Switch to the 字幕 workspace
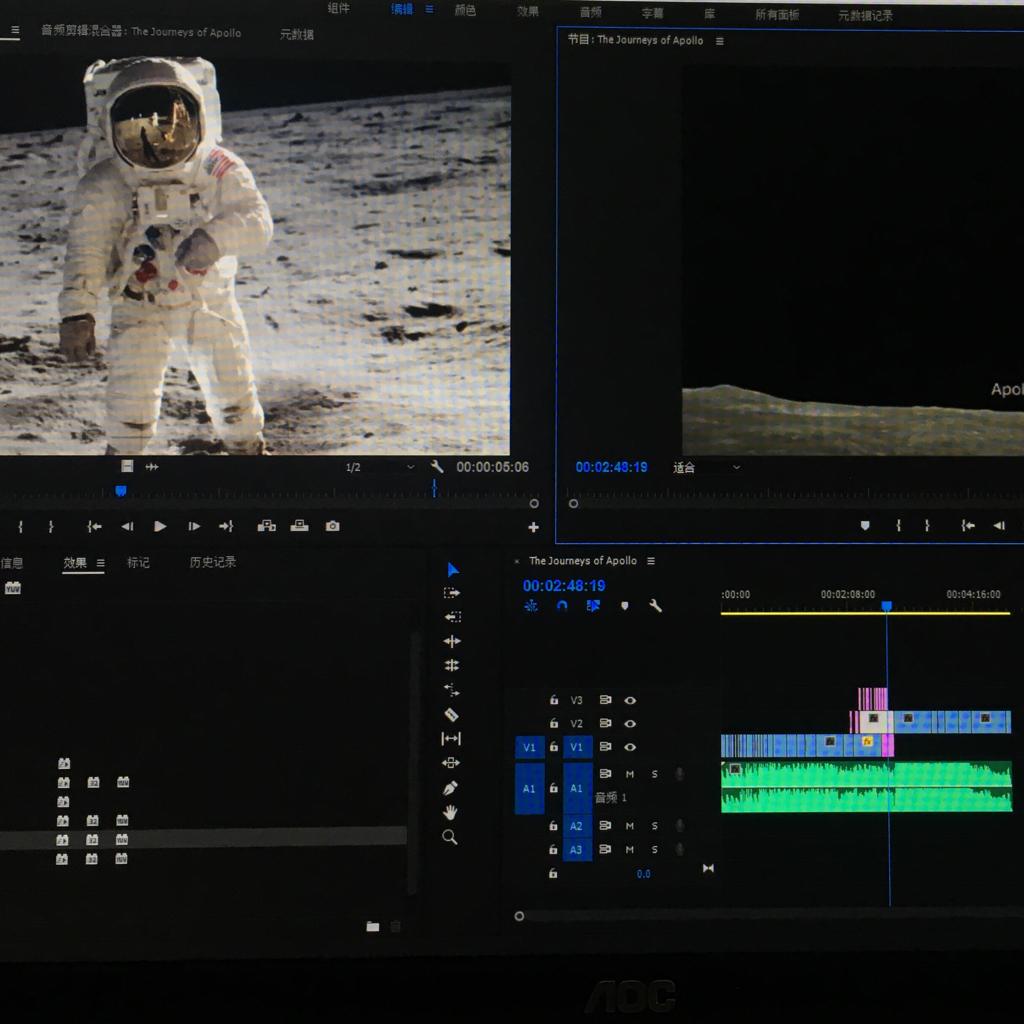This screenshot has width=1024, height=1024. (652, 13)
